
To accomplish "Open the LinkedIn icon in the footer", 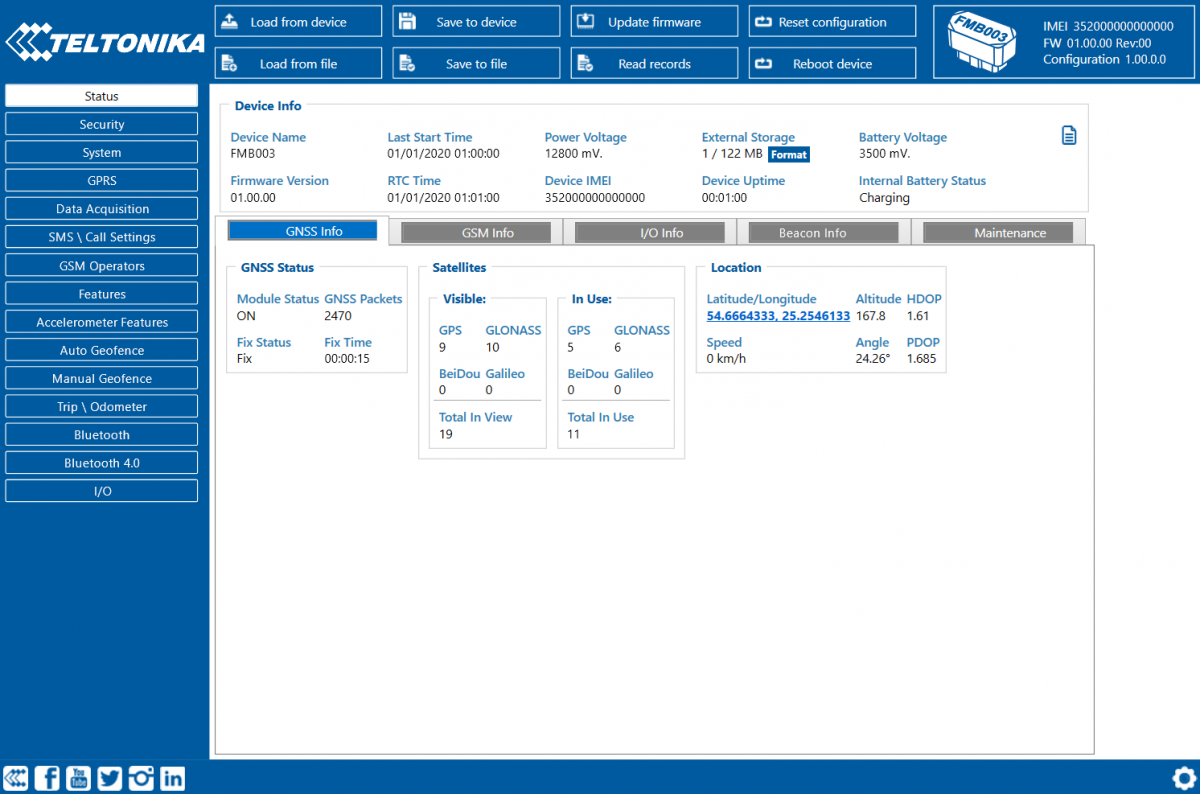I will click(x=172, y=777).
